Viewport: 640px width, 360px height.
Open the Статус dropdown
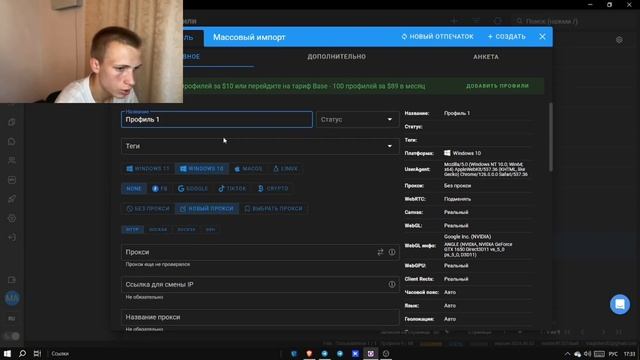(x=358, y=120)
